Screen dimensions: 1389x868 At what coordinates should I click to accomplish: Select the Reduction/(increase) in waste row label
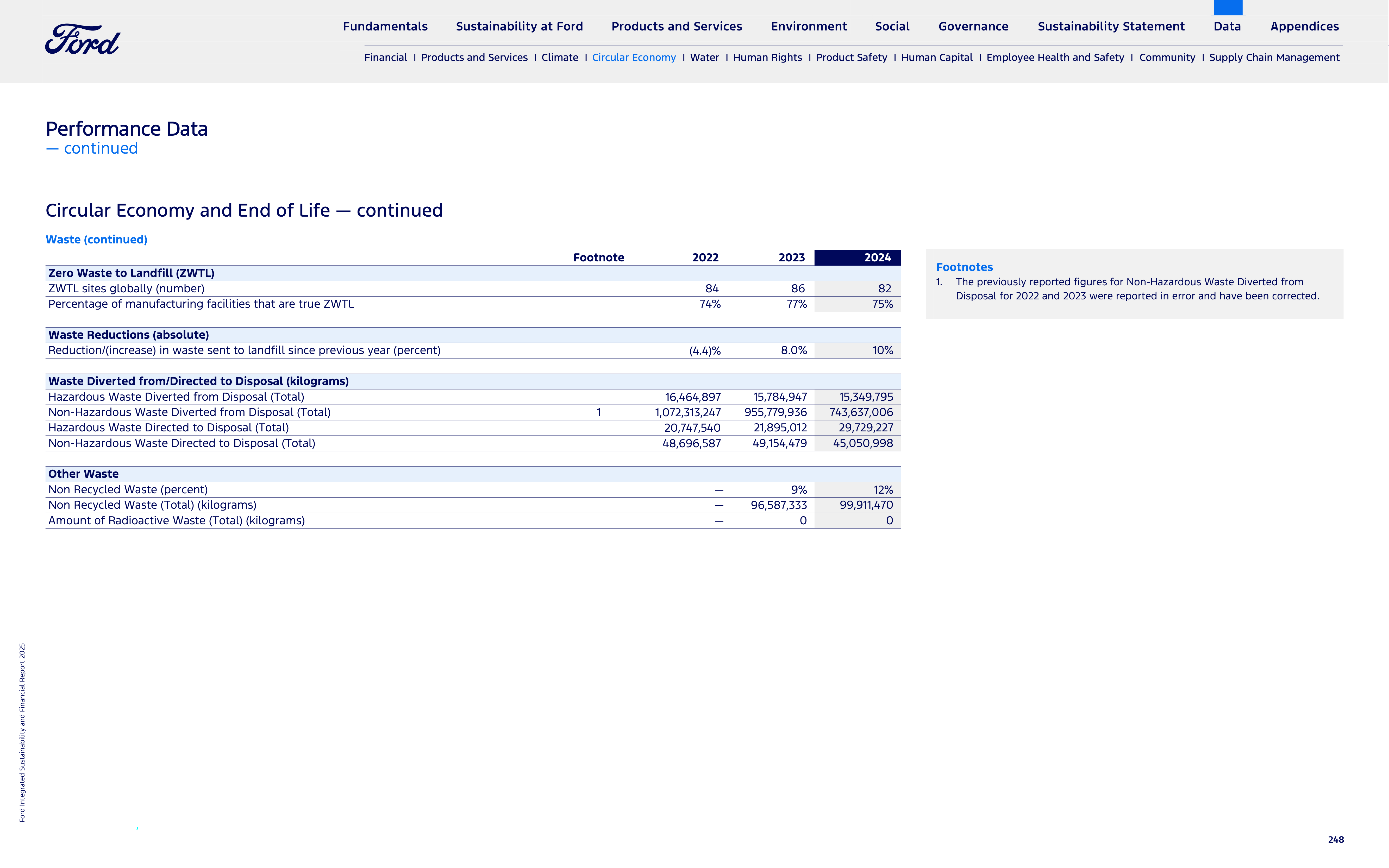point(245,350)
